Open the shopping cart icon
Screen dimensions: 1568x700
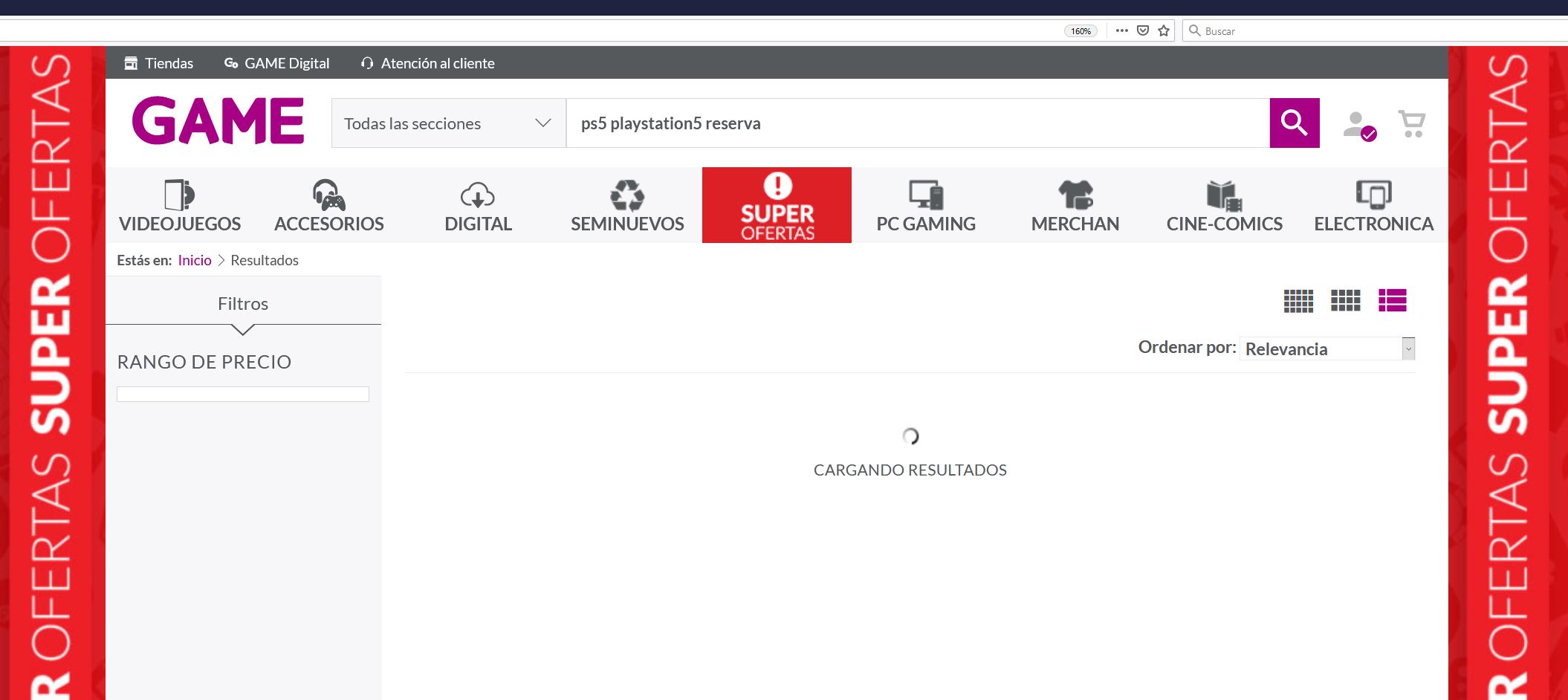pyautogui.click(x=1412, y=123)
